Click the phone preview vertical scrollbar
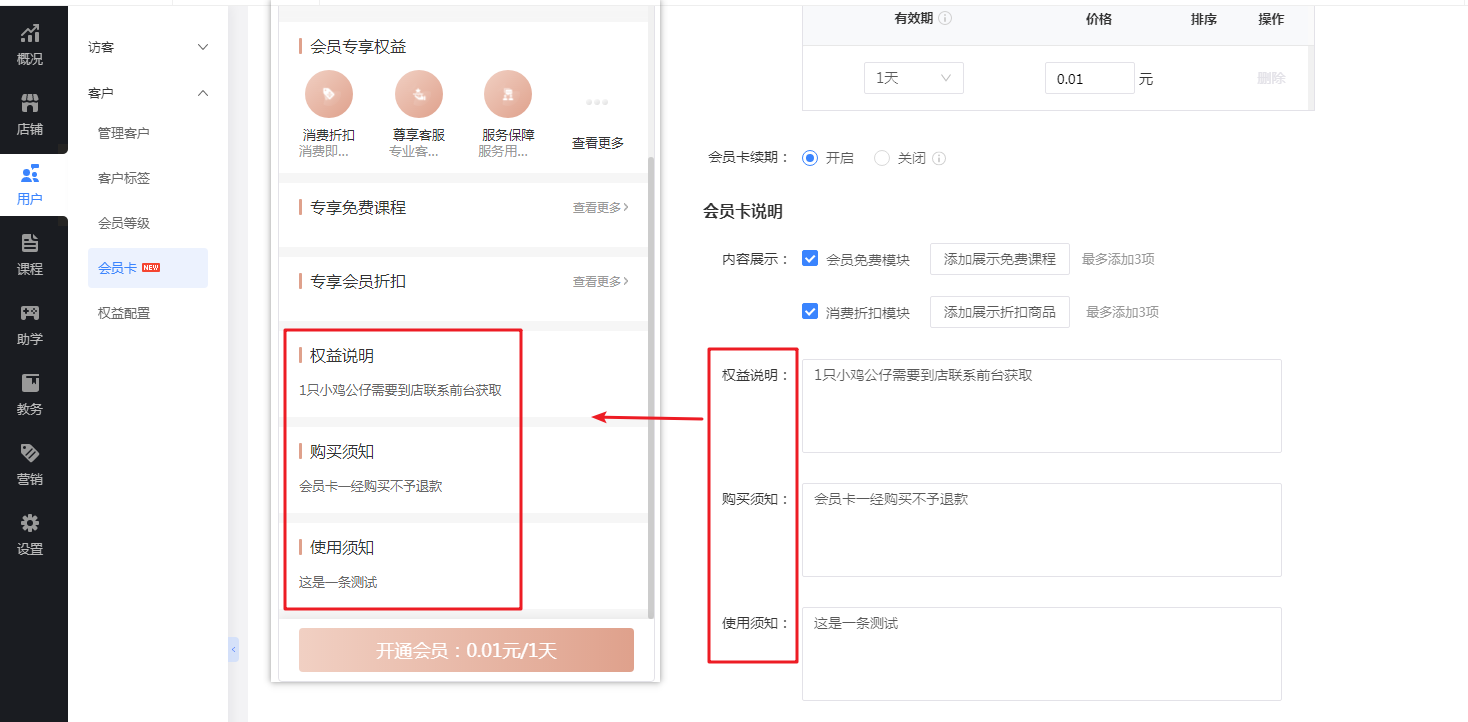 652,386
